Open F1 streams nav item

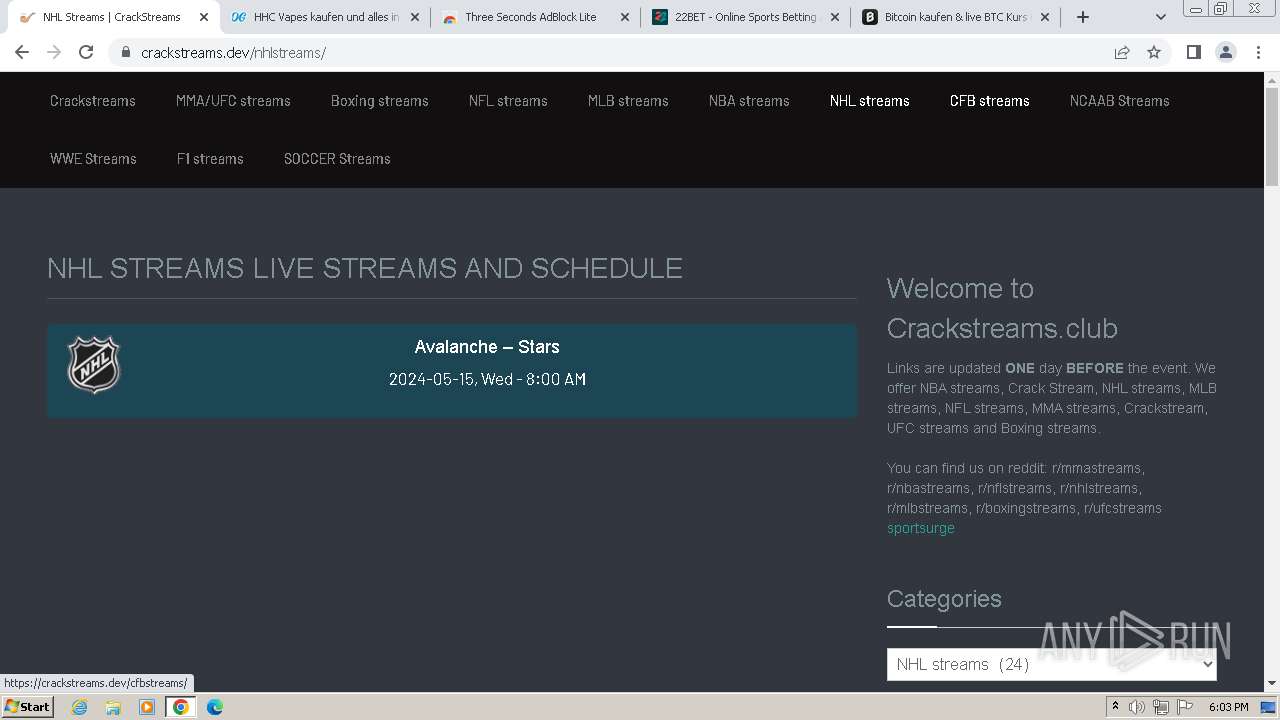pyautogui.click(x=210, y=159)
